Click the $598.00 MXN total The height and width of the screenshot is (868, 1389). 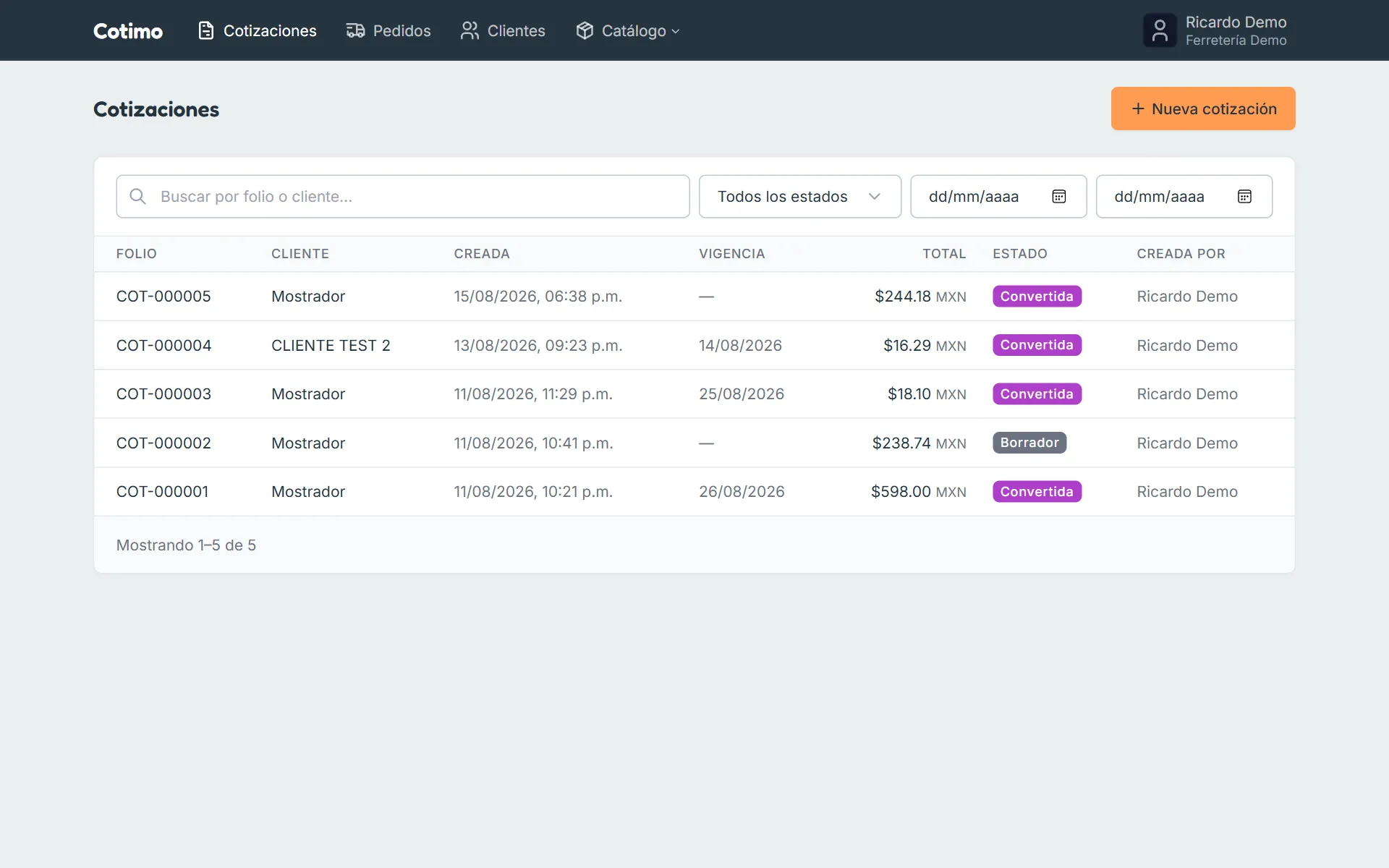point(919,492)
